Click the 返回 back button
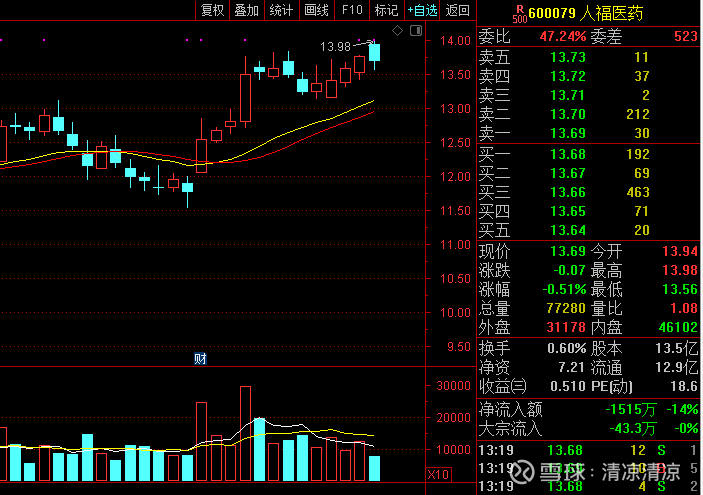The width and height of the screenshot is (703, 495). pos(458,10)
